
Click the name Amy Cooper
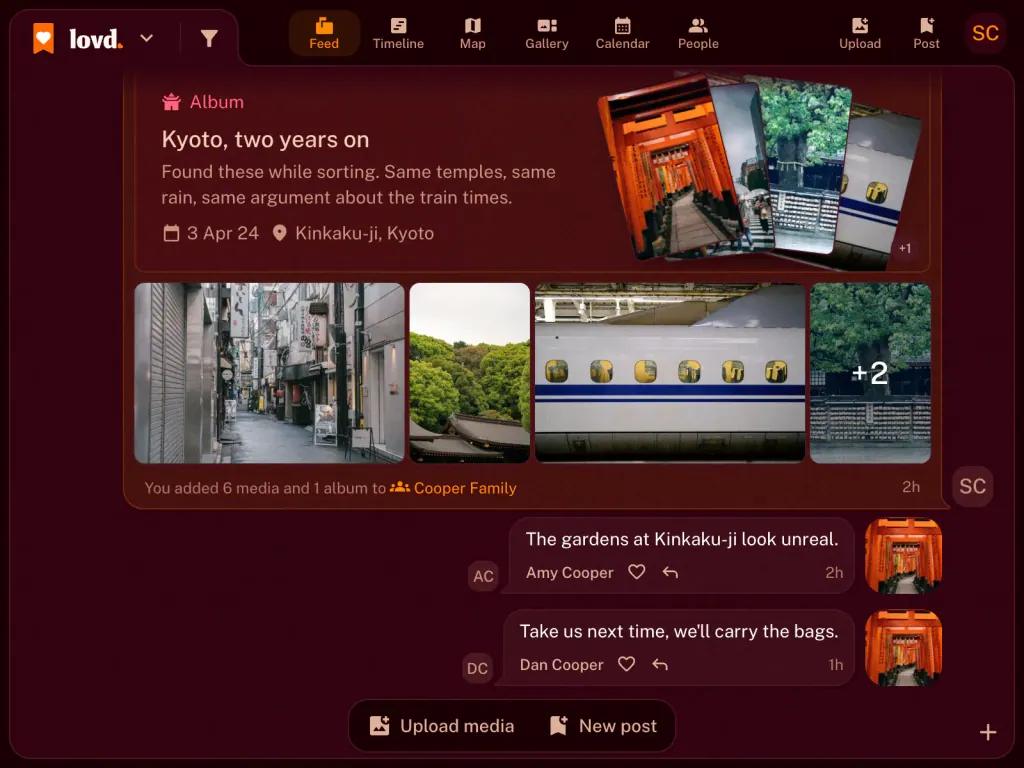coord(569,573)
